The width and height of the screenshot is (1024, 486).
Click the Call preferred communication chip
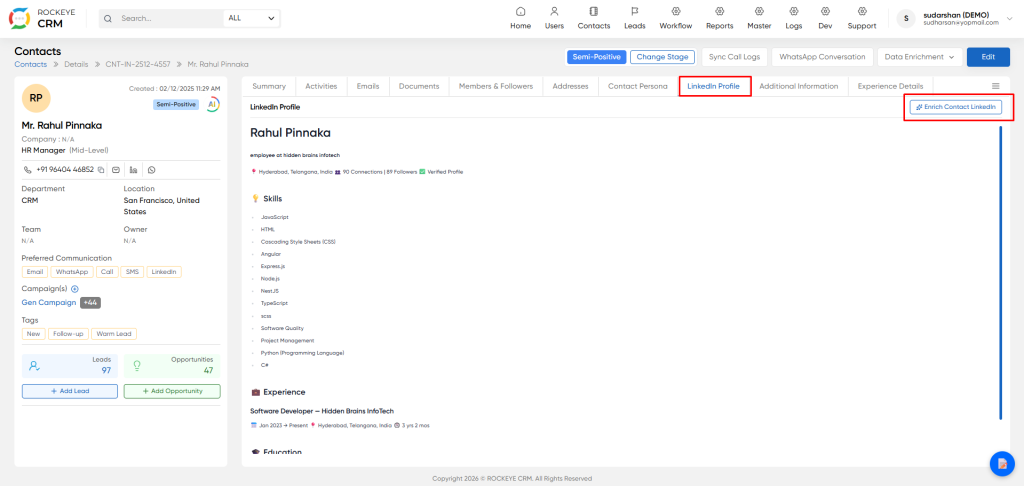[106, 272]
